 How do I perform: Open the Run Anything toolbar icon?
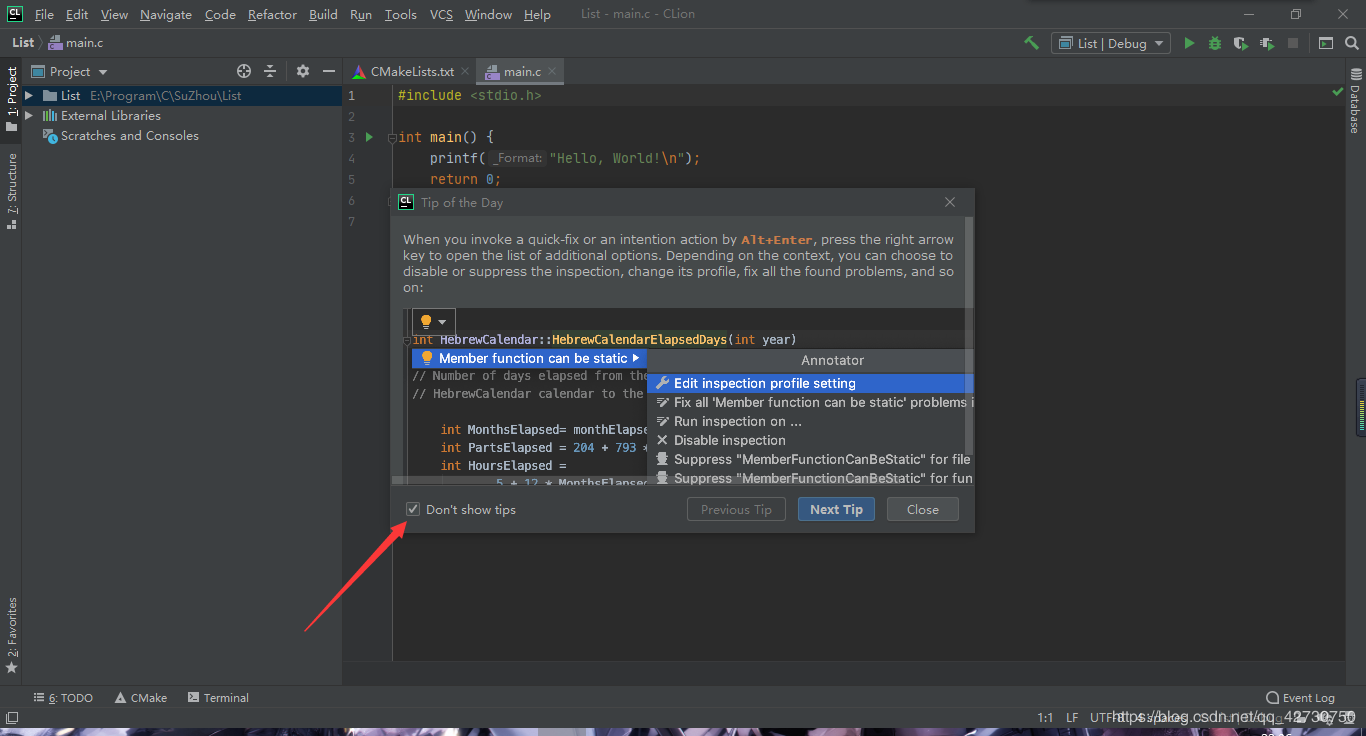[1326, 43]
